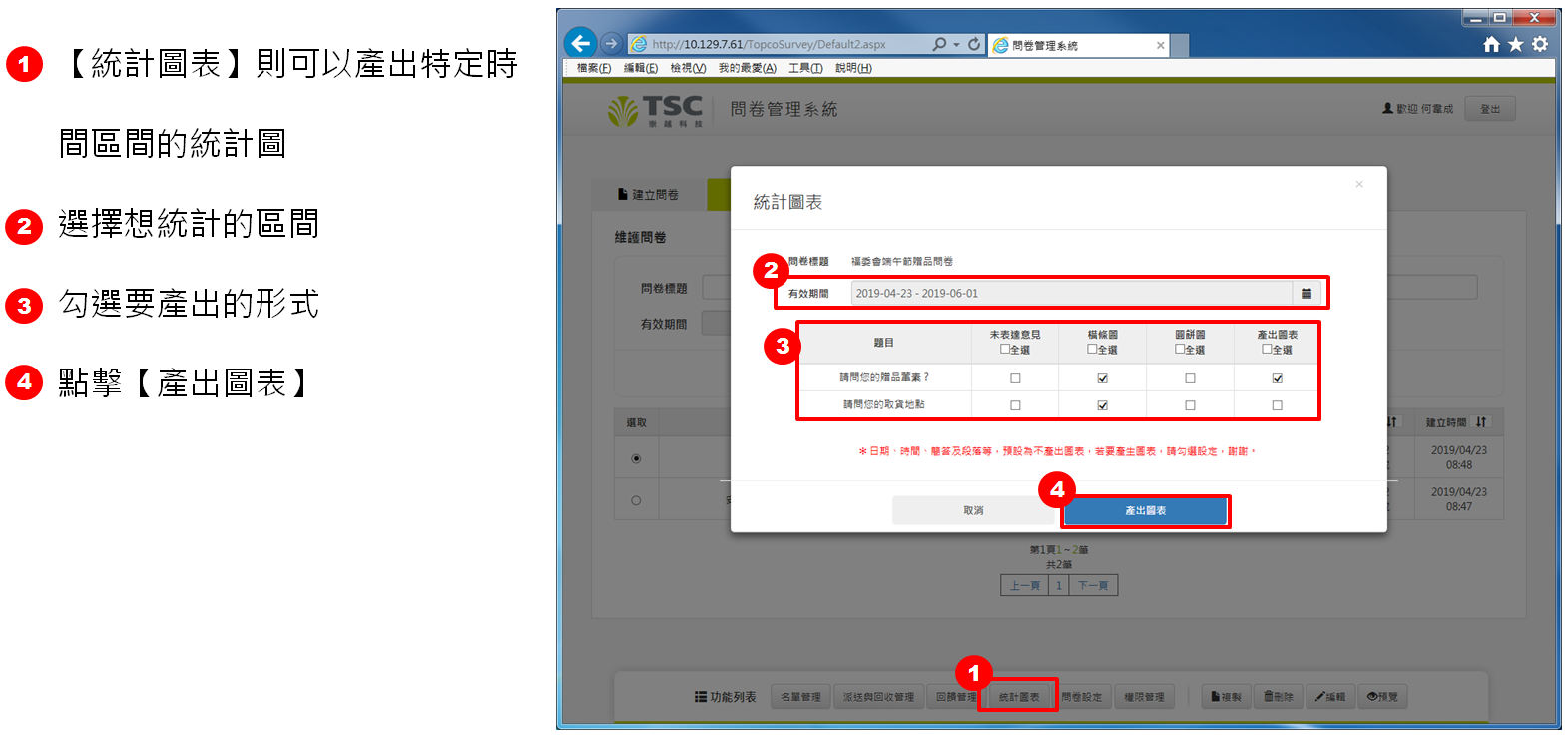Click the browser back arrow button
Screen dimensions: 1568x738
click(580, 43)
